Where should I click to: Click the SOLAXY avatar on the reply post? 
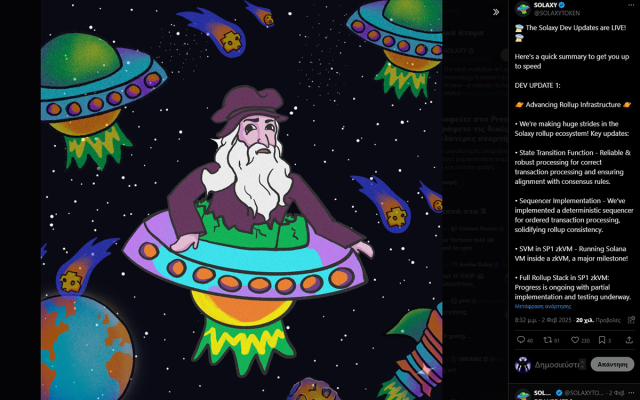(x=521, y=394)
